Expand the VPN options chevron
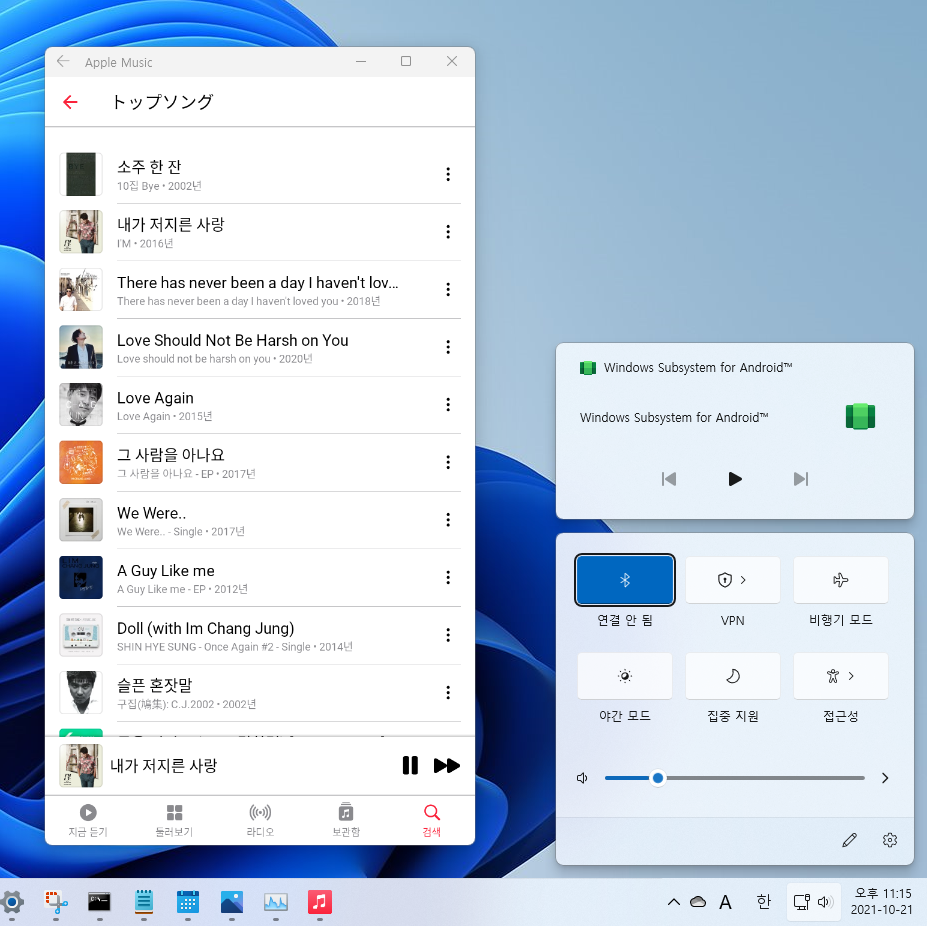 tap(743, 580)
